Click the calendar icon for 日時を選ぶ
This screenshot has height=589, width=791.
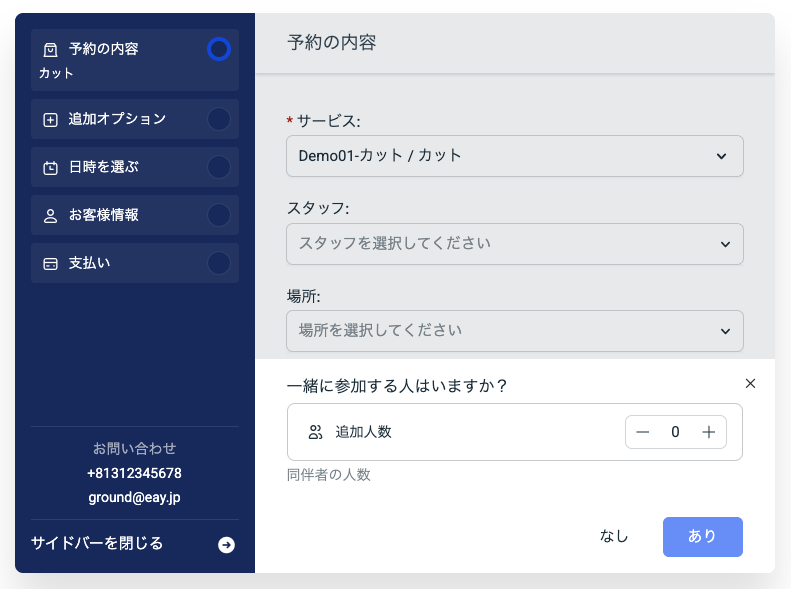50,168
